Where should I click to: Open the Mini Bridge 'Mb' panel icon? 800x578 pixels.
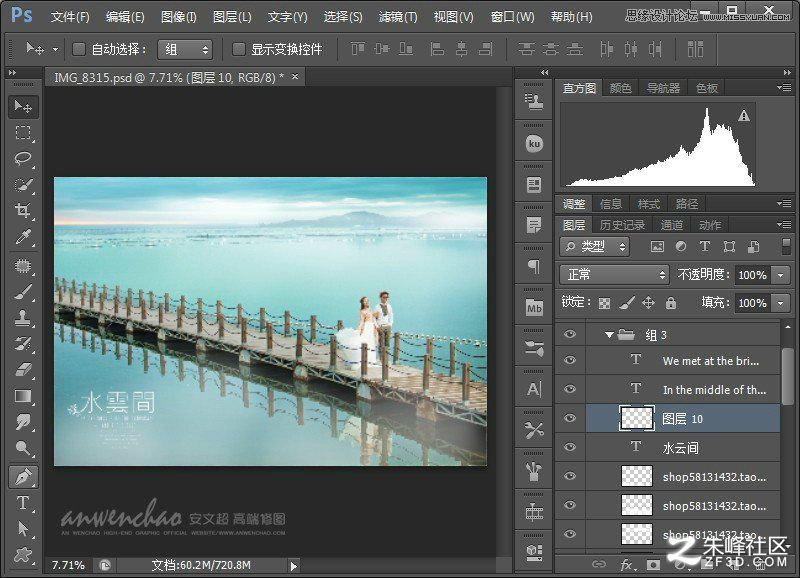pos(534,308)
